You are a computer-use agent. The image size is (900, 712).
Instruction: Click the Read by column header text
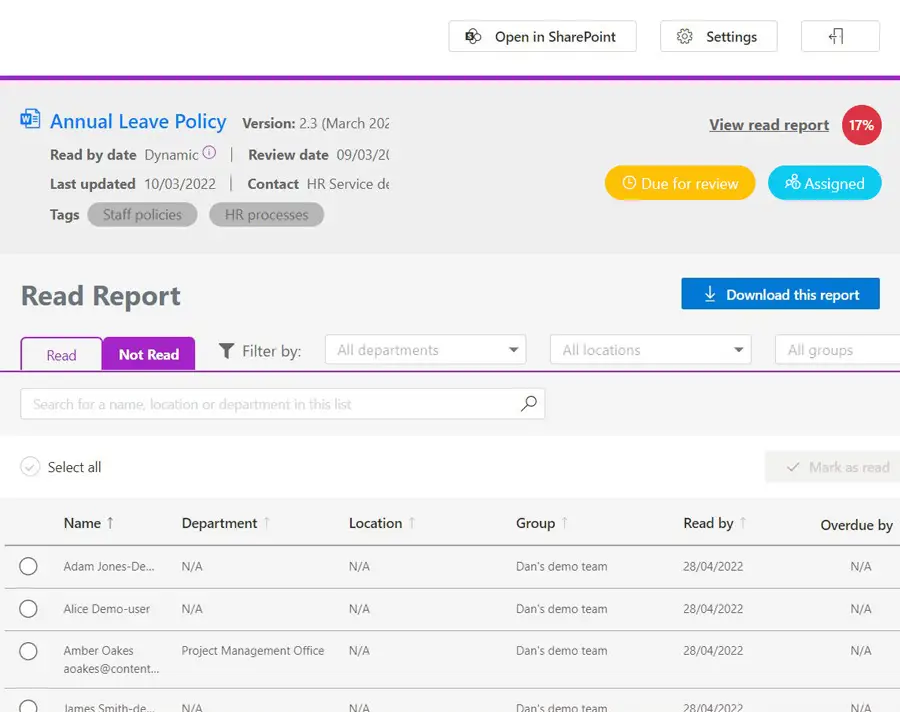(x=708, y=523)
